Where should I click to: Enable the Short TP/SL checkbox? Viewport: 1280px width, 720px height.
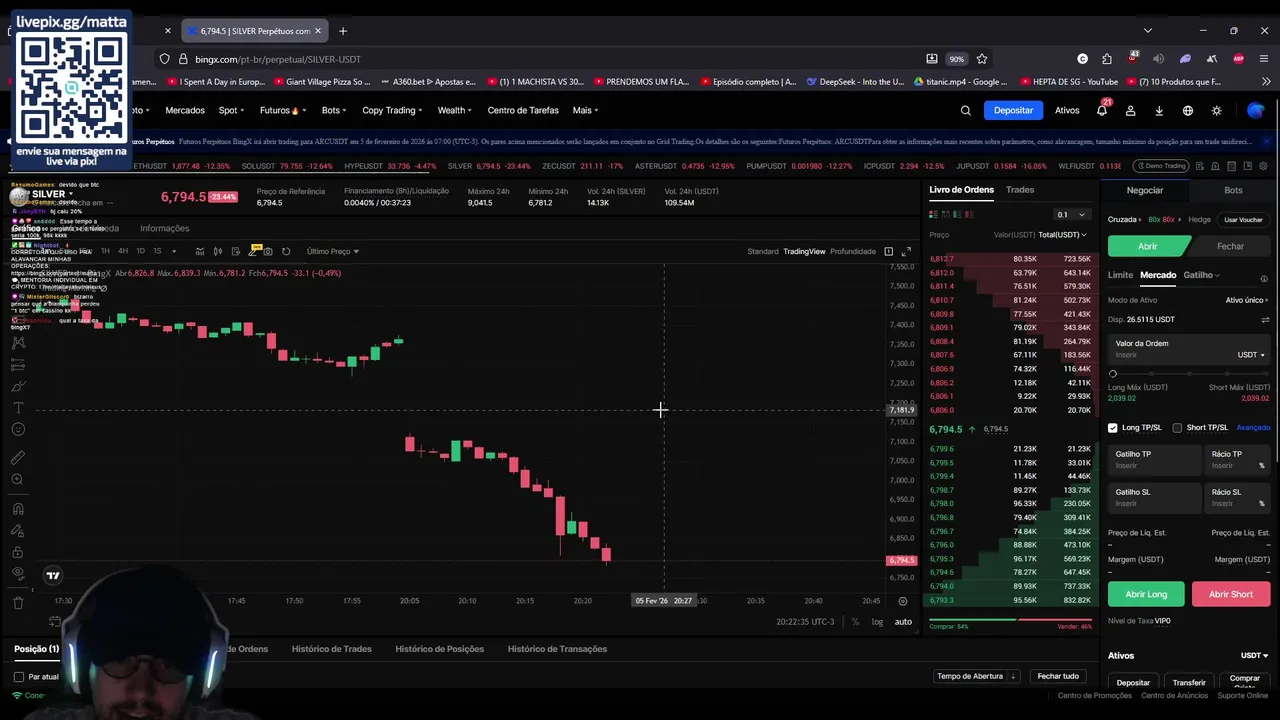coord(1177,428)
